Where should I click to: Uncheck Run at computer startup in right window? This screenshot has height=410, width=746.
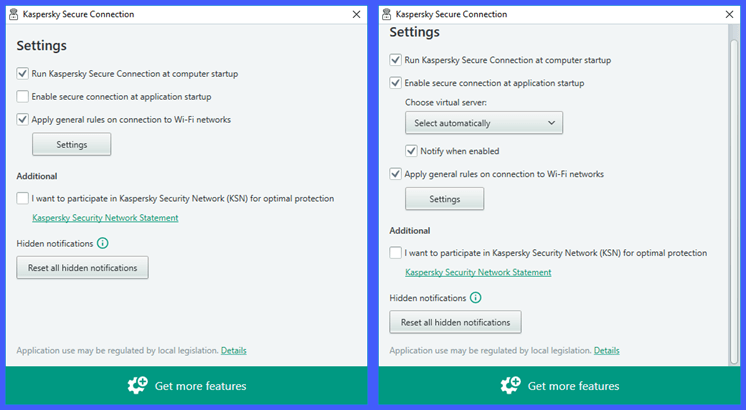395,60
